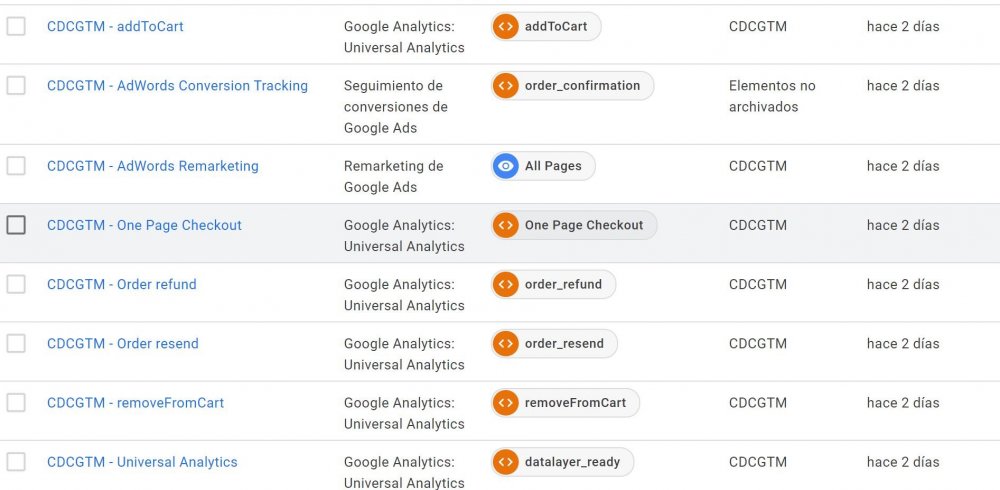
Task: Click the removeFromCart trigger icon
Action: pyautogui.click(x=506, y=403)
